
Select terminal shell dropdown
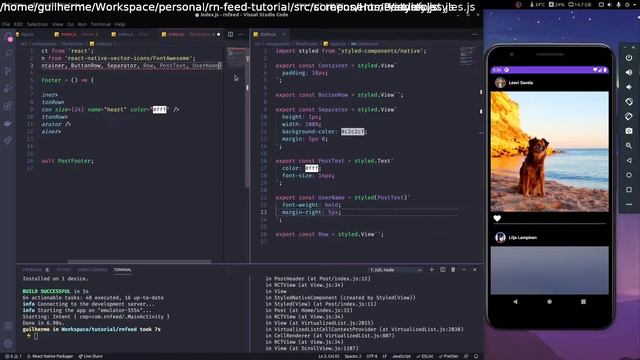[396, 270]
